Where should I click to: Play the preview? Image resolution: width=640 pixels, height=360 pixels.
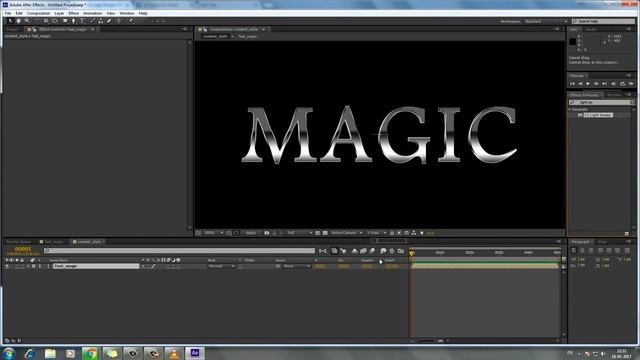coord(588,84)
